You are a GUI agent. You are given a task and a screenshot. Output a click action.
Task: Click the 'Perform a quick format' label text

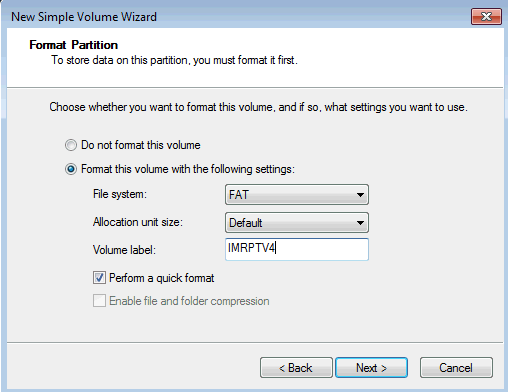162,278
